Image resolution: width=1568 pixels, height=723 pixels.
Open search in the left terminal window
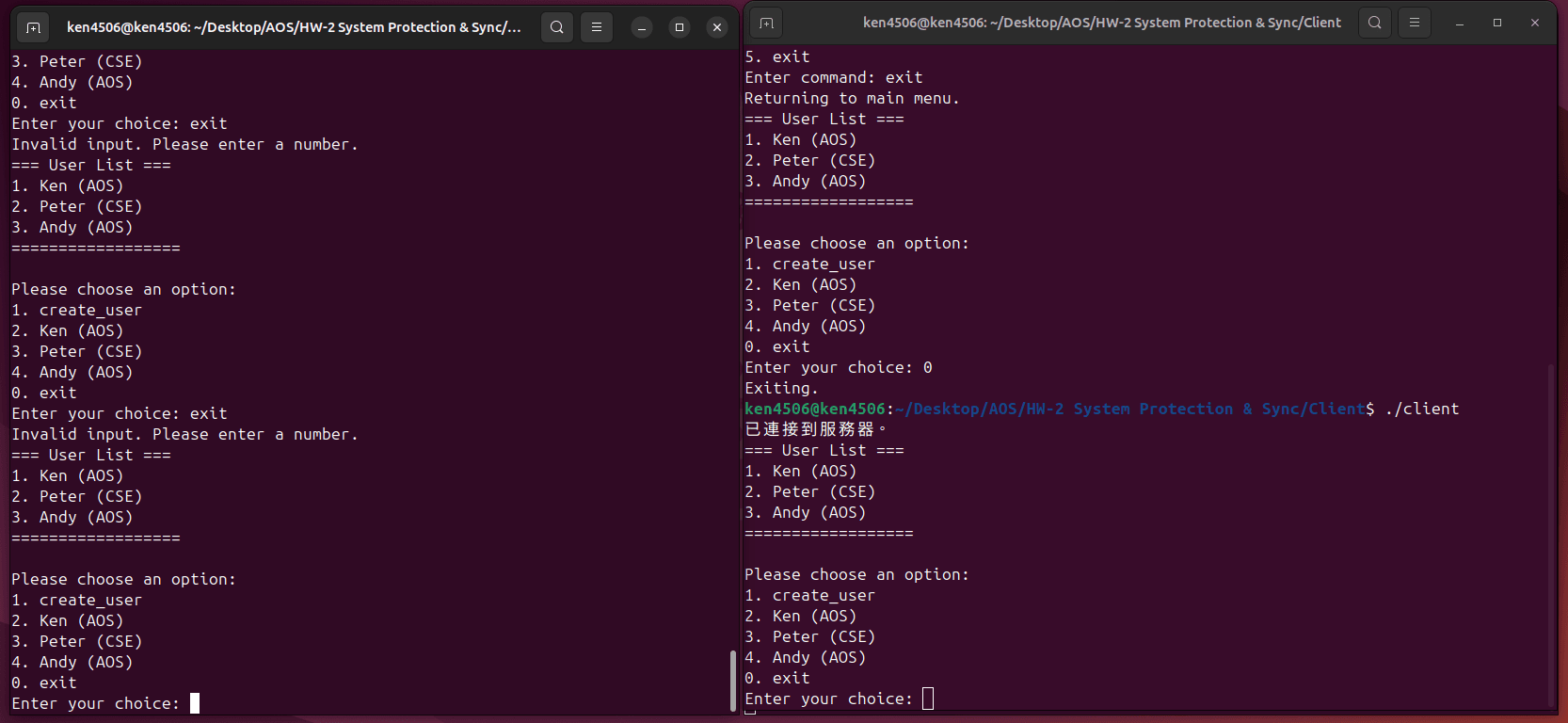coord(557,27)
